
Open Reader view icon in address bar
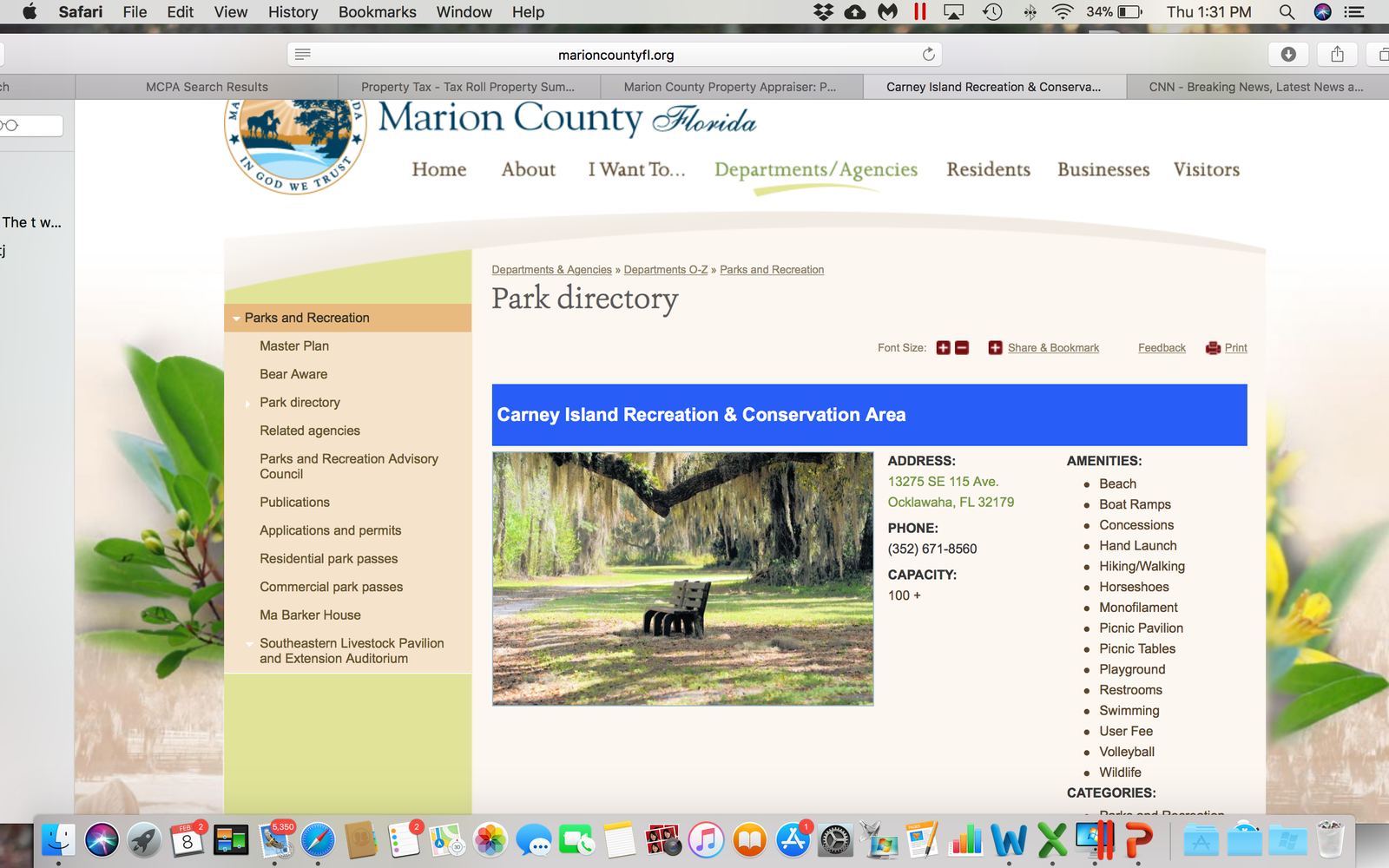303,54
